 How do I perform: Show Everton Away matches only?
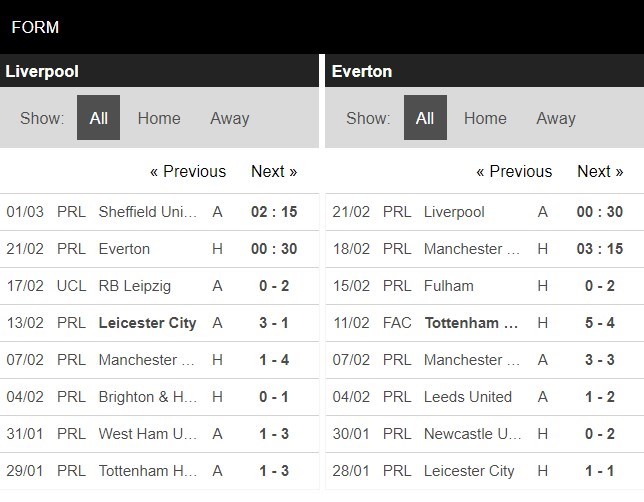[555, 118]
